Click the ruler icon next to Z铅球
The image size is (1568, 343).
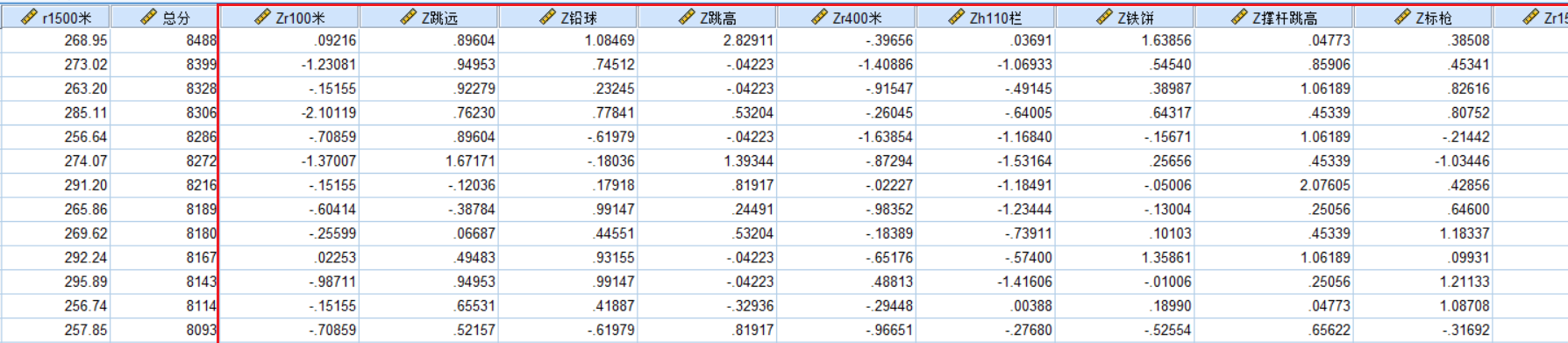(548, 17)
